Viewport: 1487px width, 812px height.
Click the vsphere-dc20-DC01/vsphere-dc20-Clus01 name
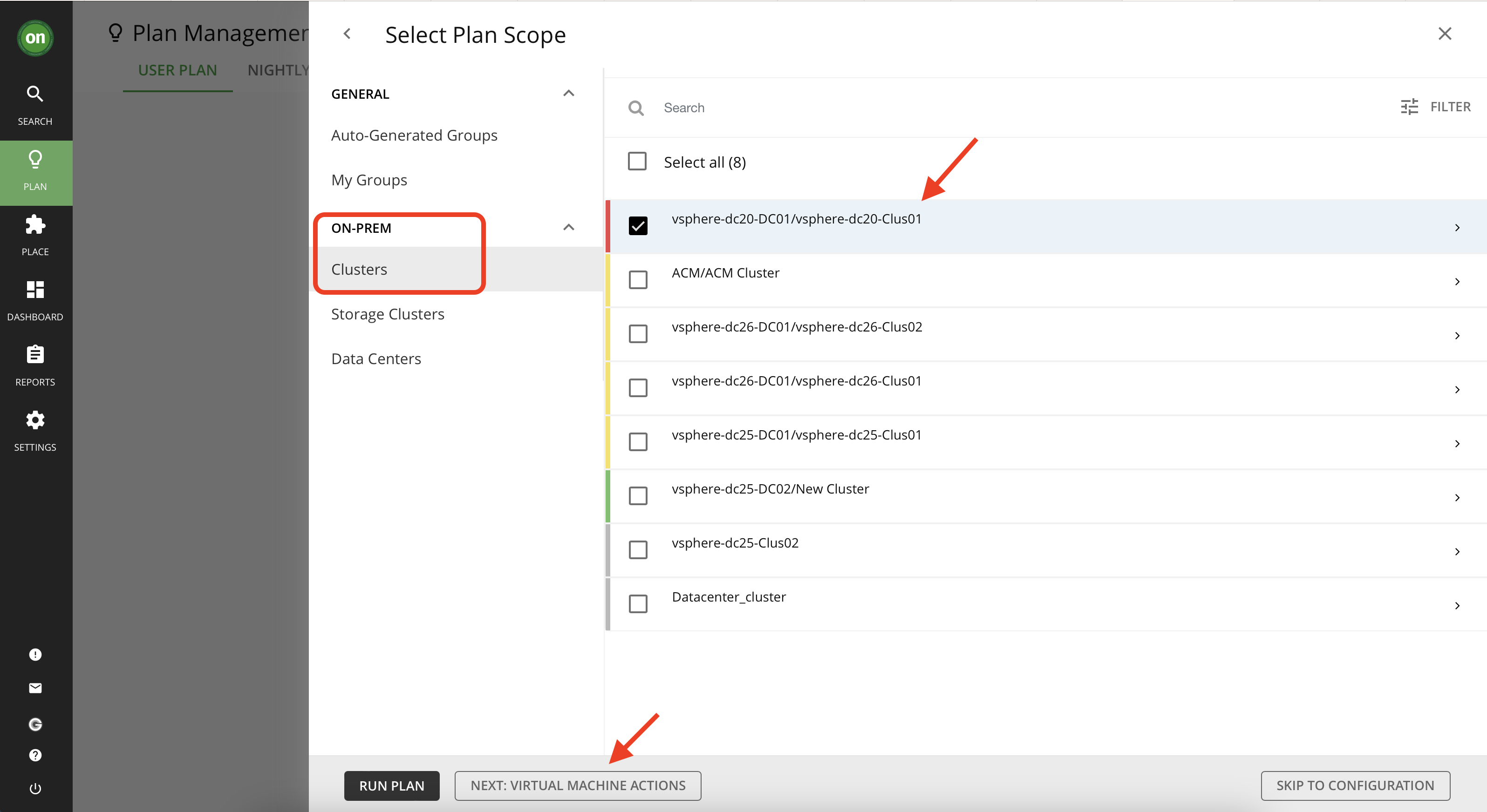point(797,219)
